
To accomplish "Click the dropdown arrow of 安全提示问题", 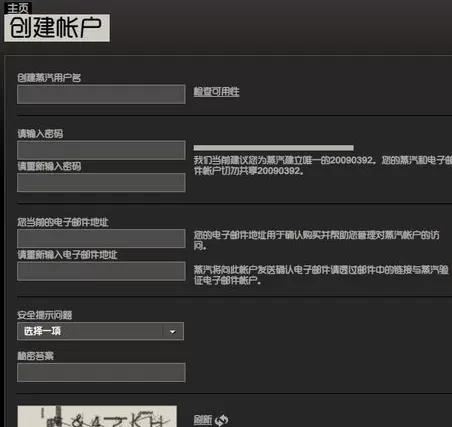I will 173,332.
